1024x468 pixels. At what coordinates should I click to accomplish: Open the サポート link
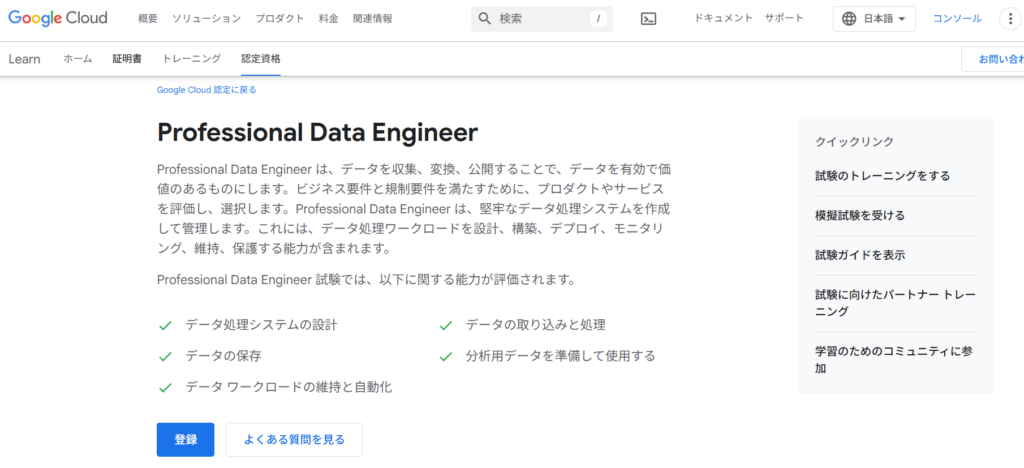pos(784,18)
